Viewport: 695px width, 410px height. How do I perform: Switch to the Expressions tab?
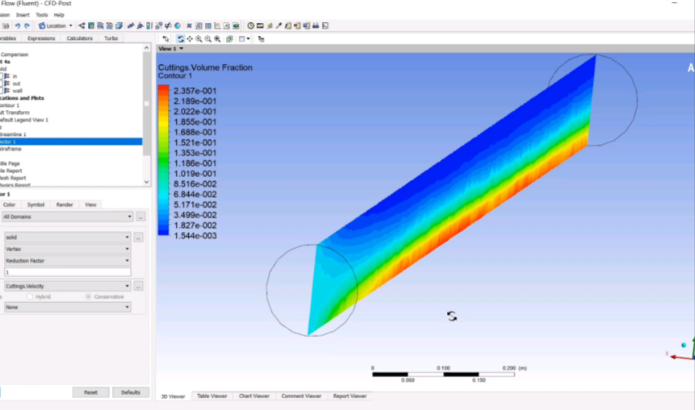tap(42, 37)
